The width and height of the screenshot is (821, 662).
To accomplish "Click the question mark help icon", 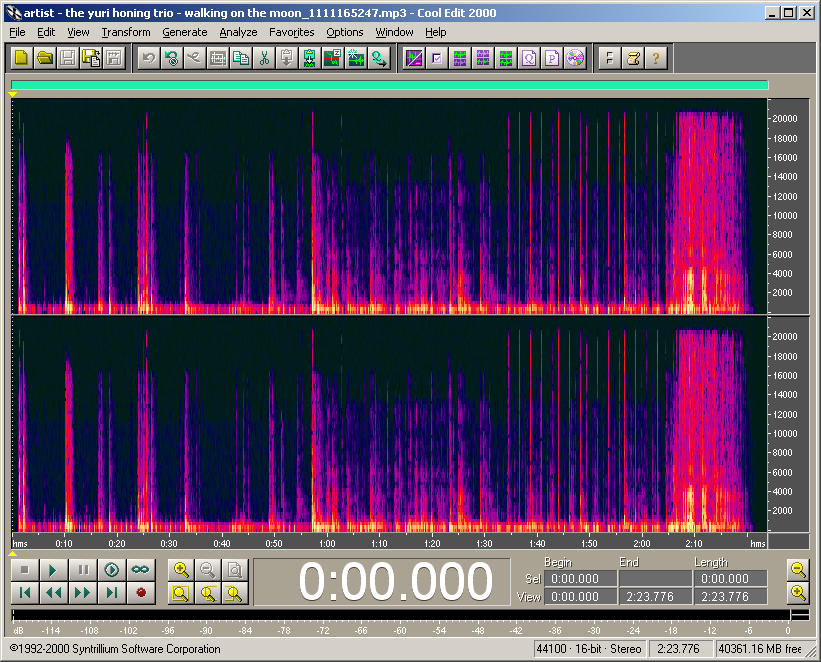I will click(x=656, y=58).
